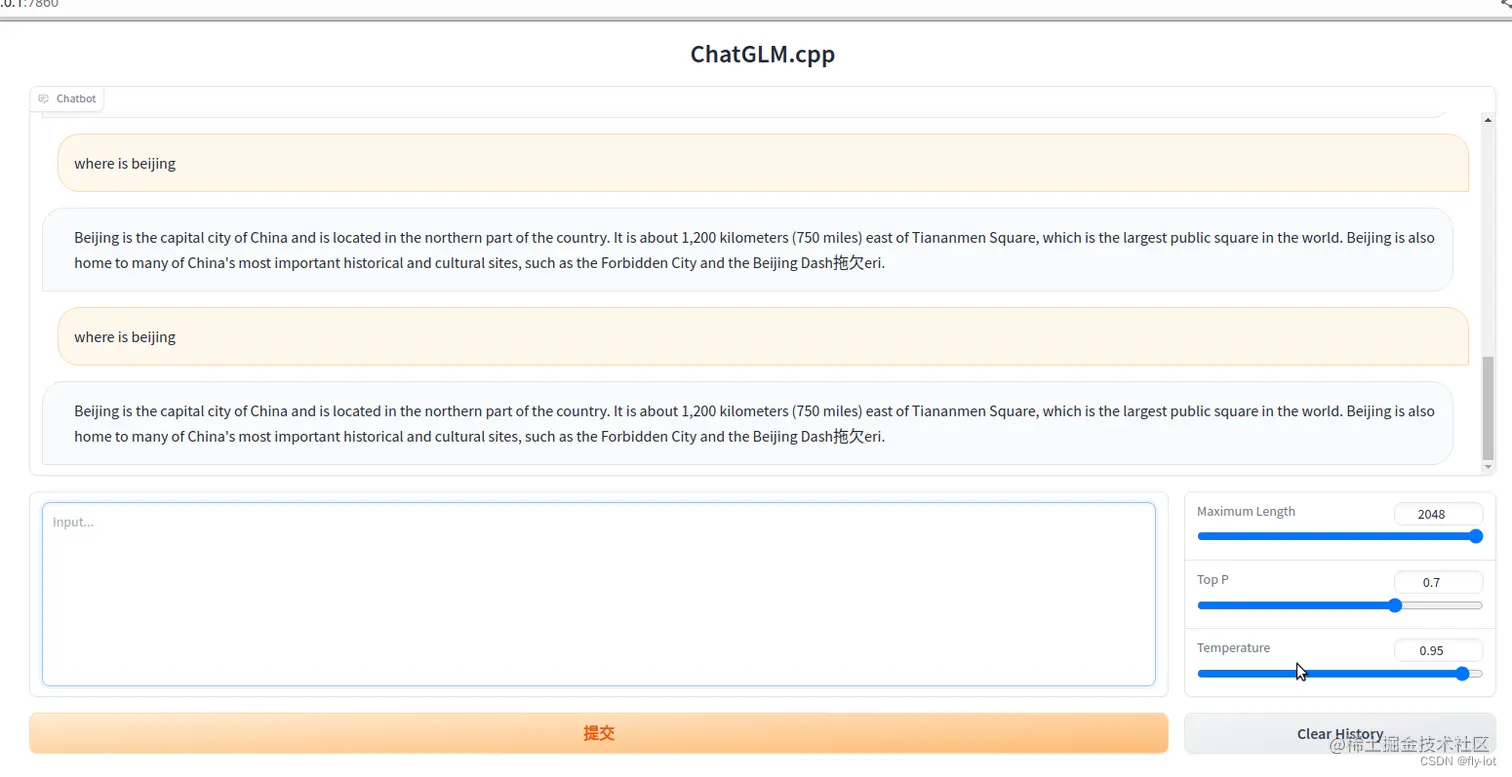1512x777 pixels.
Task: Click the Chatbot label icon
Action: [43, 99]
